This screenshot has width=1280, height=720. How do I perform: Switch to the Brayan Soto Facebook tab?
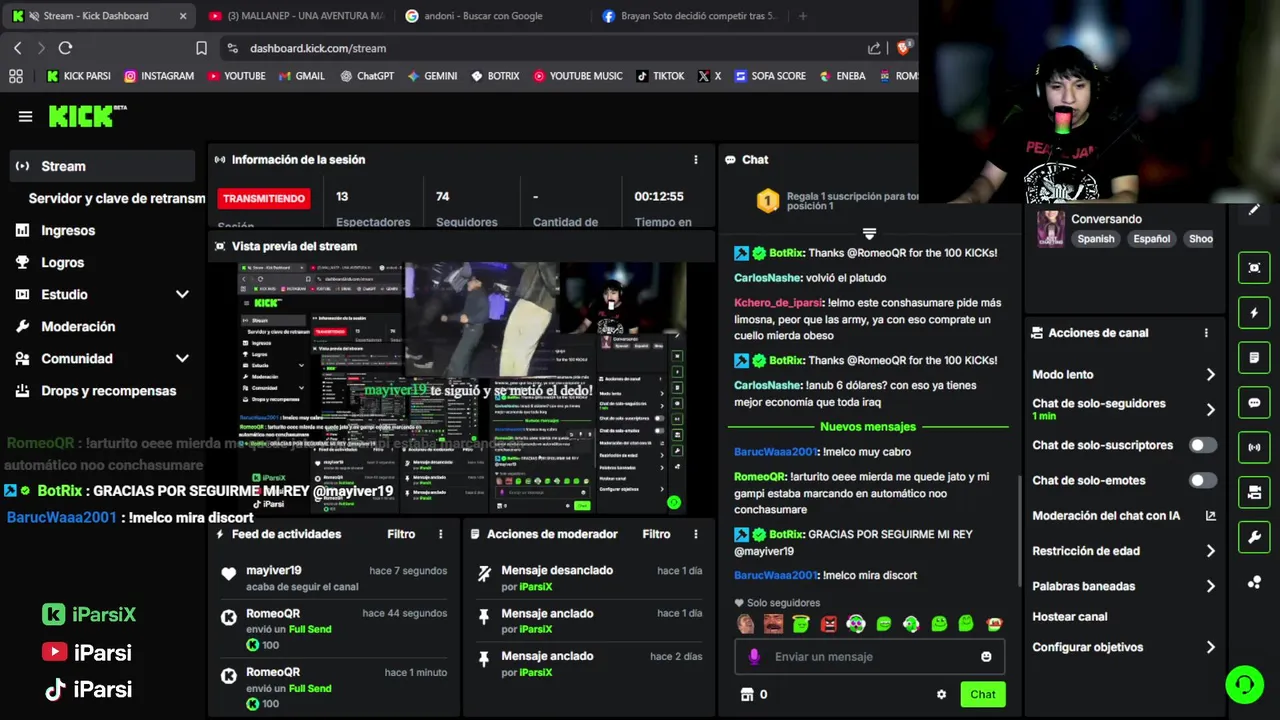(690, 16)
